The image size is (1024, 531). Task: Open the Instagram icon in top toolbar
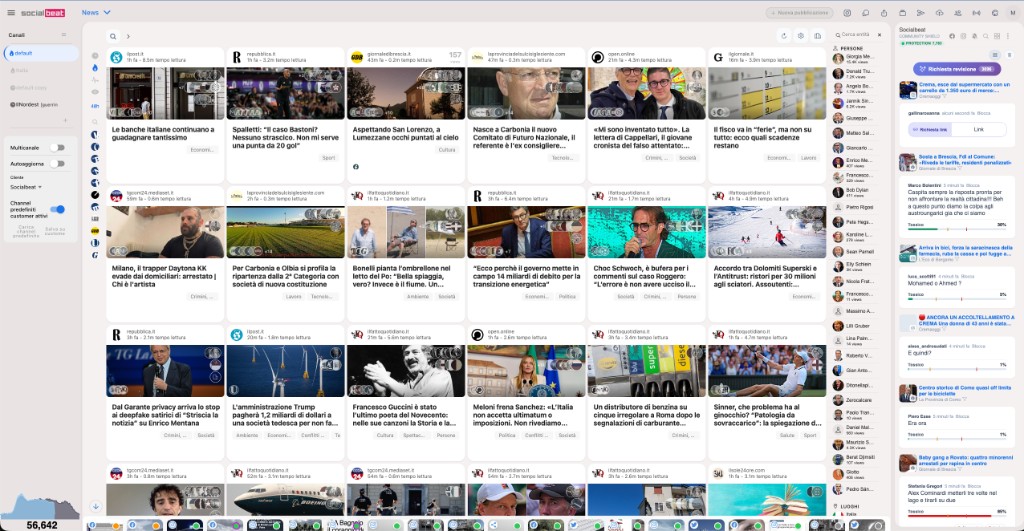point(847,12)
